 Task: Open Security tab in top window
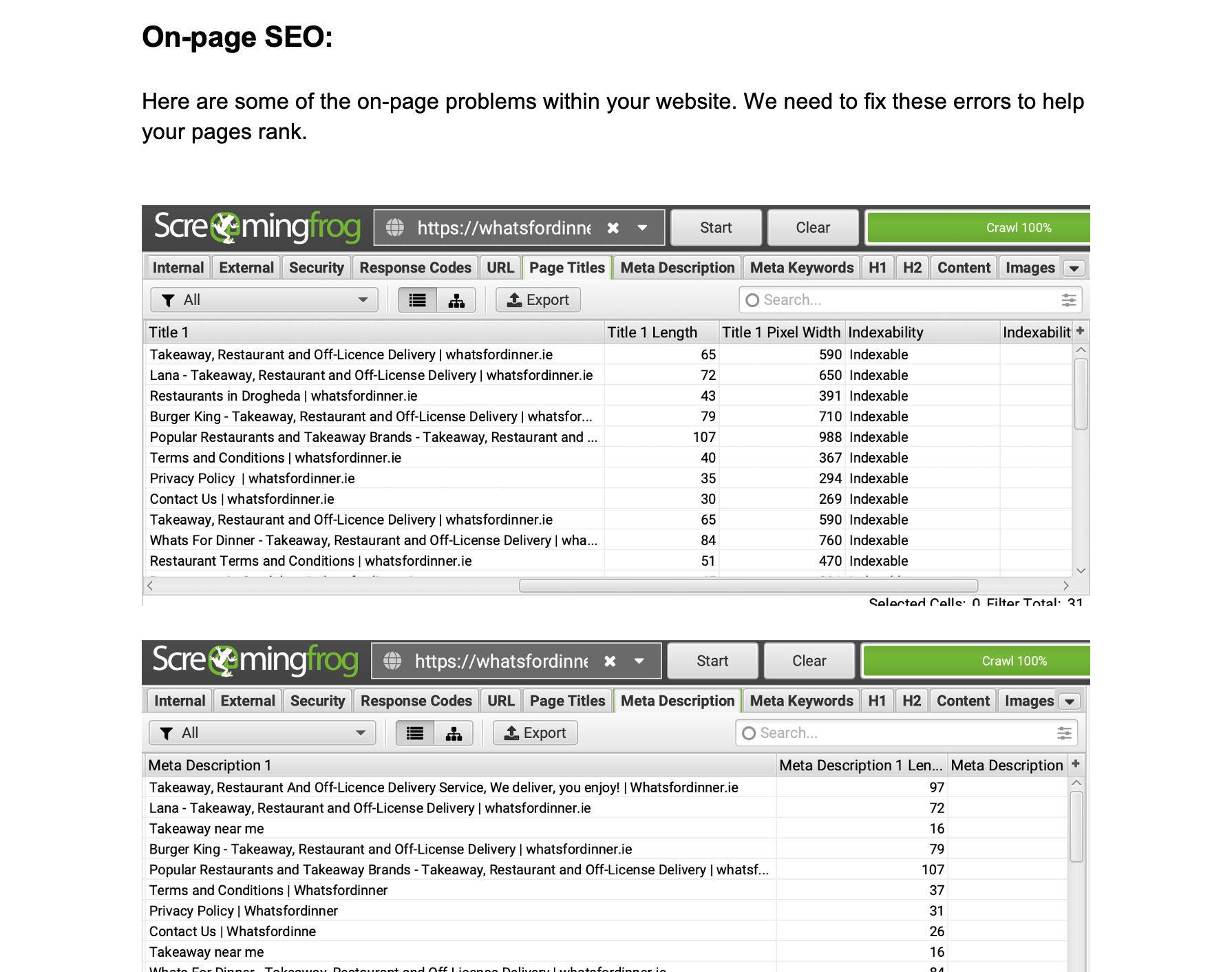click(x=317, y=268)
